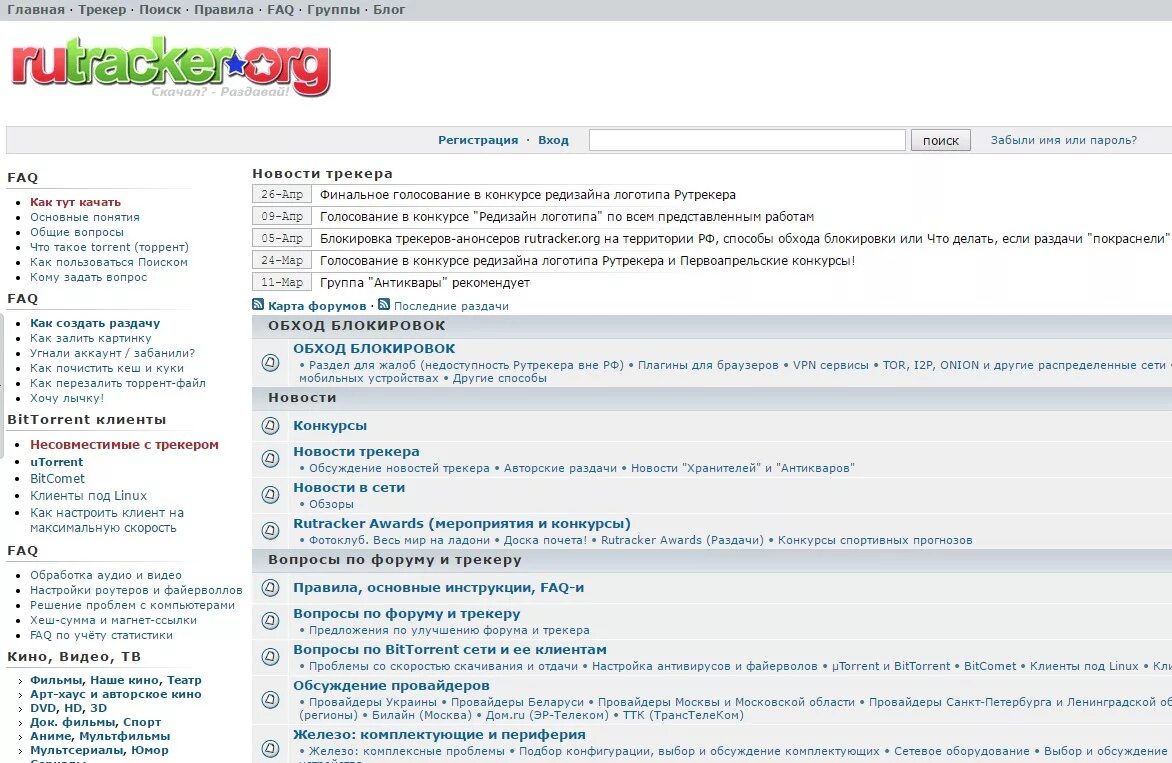Expand Док. фильмы, Спорт category
Screen dimensions: 1172x763
(21, 723)
